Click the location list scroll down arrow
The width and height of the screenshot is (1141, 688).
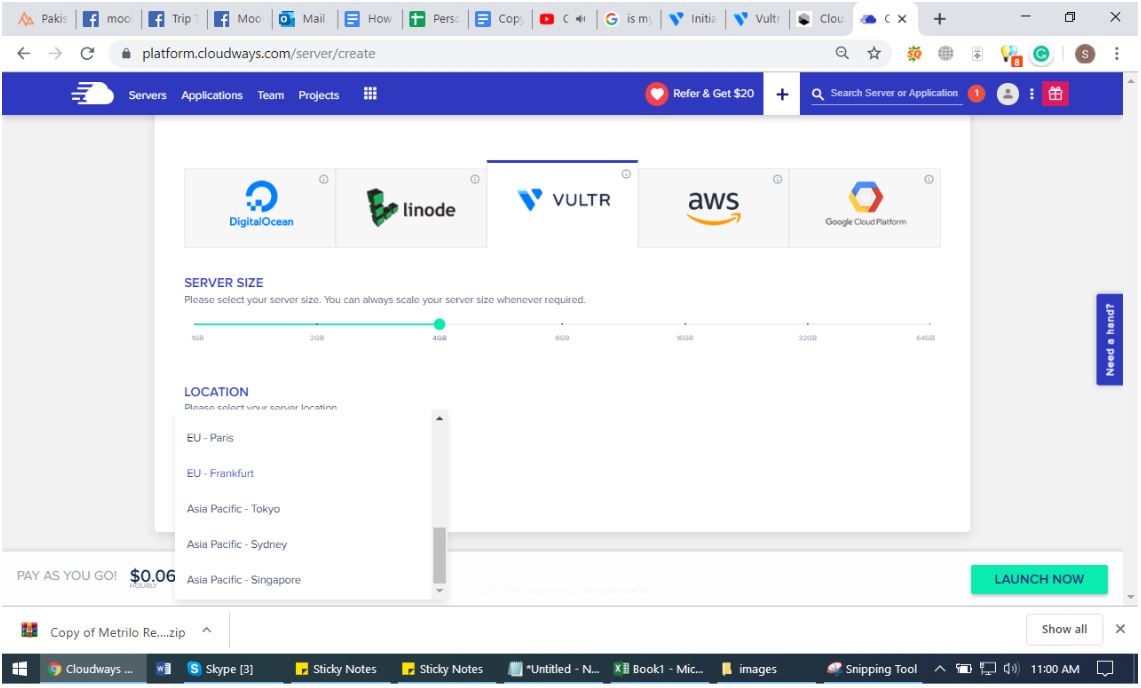(439, 590)
